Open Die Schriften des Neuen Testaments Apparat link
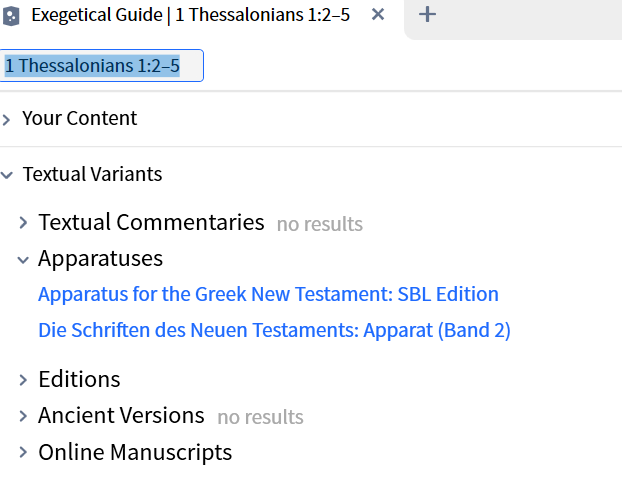This screenshot has height=494, width=622. [274, 330]
